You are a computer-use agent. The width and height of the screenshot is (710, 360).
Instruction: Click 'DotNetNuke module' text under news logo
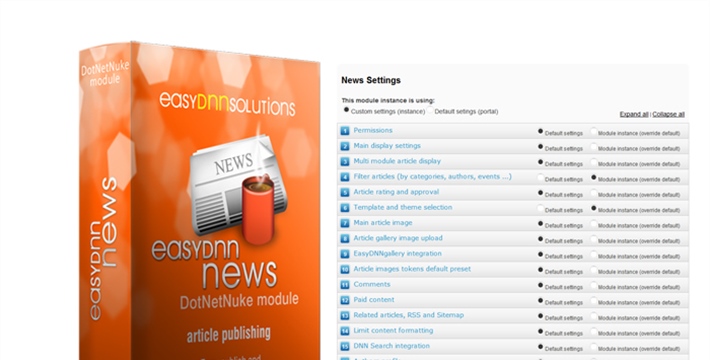click(239, 301)
